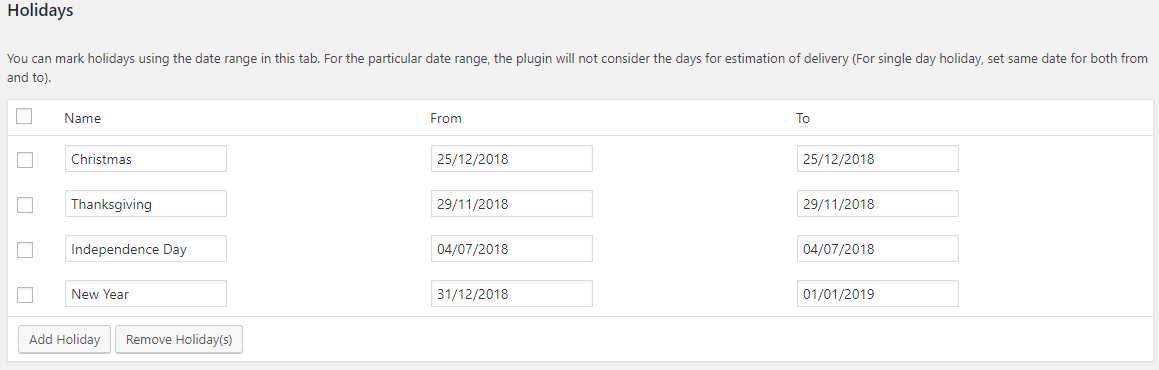This screenshot has height=370, width=1159.
Task: Click the Remove Holiday(s) button
Action: (179, 340)
